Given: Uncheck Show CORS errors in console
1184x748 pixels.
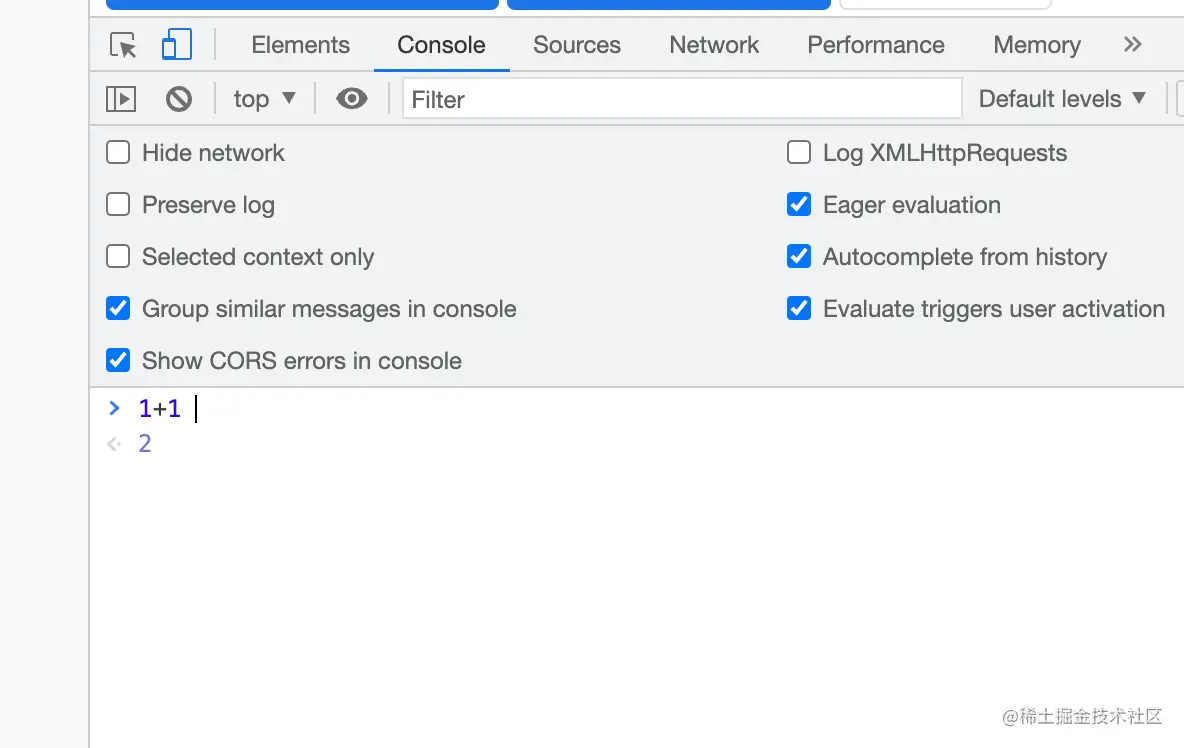Looking at the screenshot, I should point(118,360).
